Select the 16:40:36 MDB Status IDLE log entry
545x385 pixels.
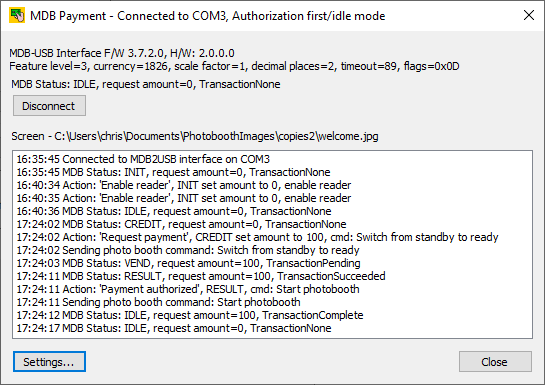174,211
